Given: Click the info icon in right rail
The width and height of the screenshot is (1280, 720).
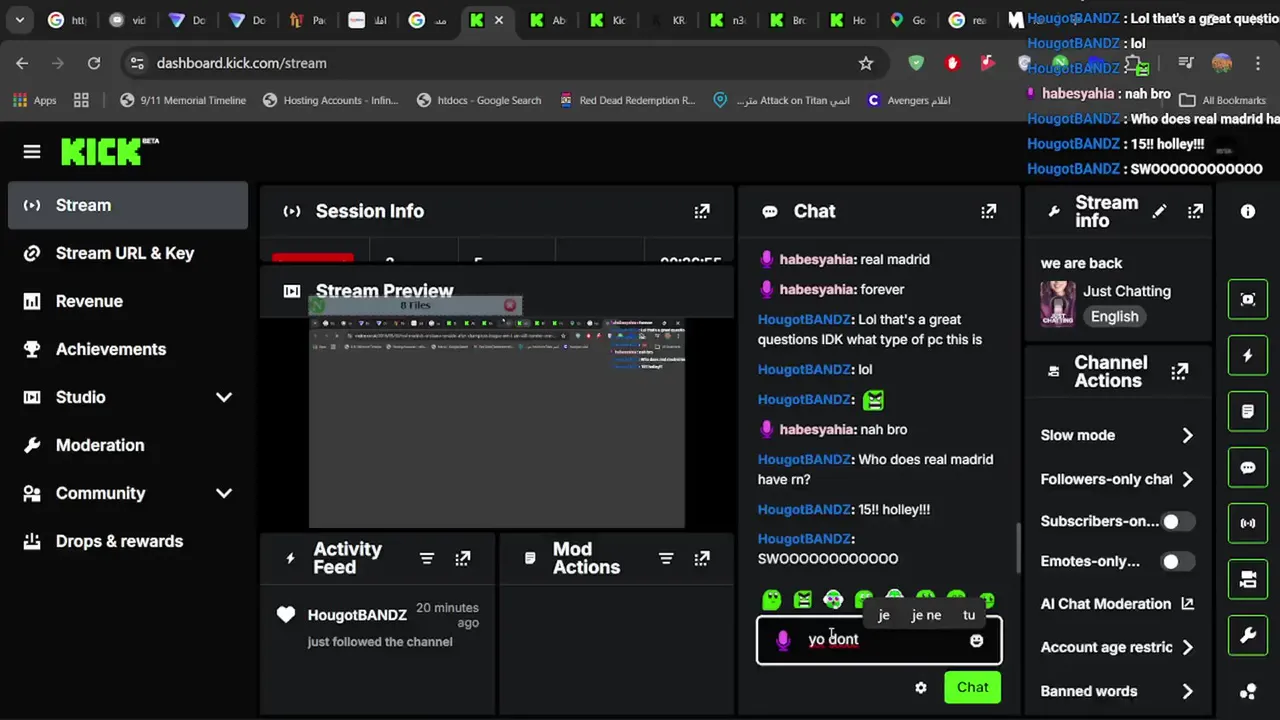Looking at the screenshot, I should coord(1248,211).
